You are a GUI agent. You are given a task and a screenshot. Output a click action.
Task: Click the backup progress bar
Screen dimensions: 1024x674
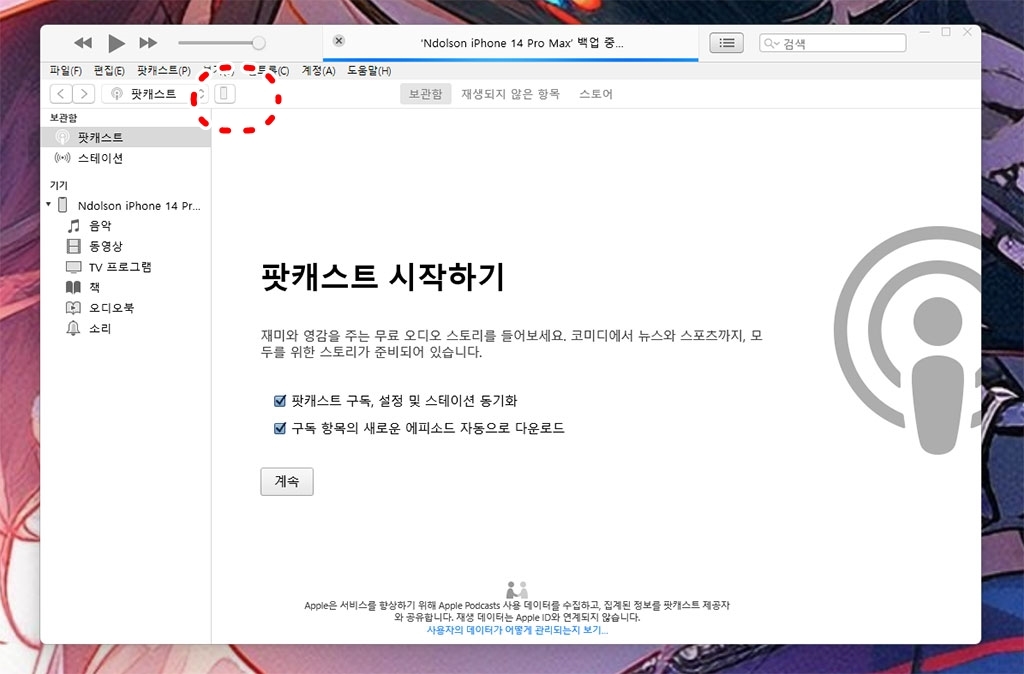tap(511, 59)
